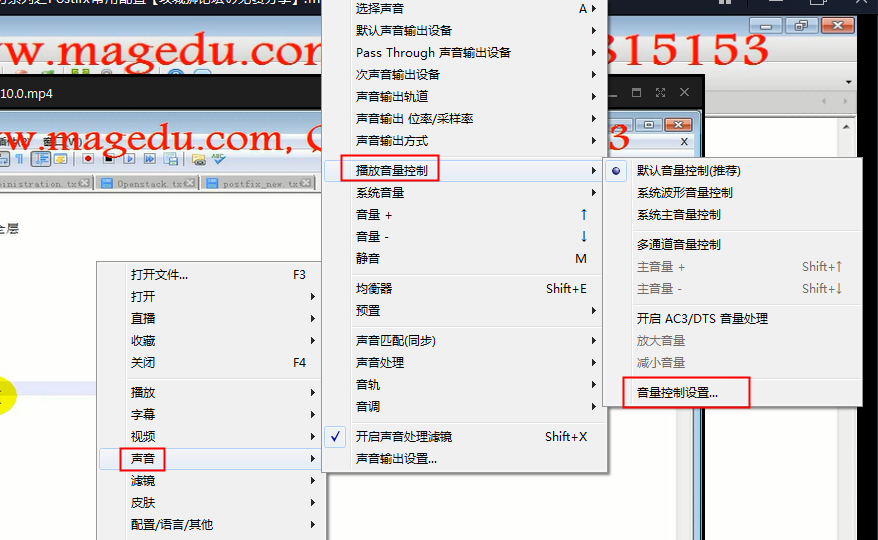878x540 pixels.
Task: Click the red record macro icon
Action: point(88,158)
